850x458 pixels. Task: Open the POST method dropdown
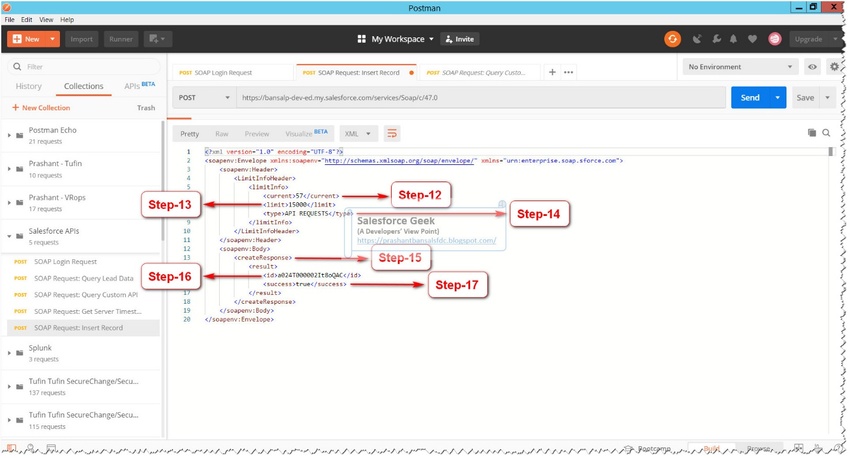coord(204,98)
